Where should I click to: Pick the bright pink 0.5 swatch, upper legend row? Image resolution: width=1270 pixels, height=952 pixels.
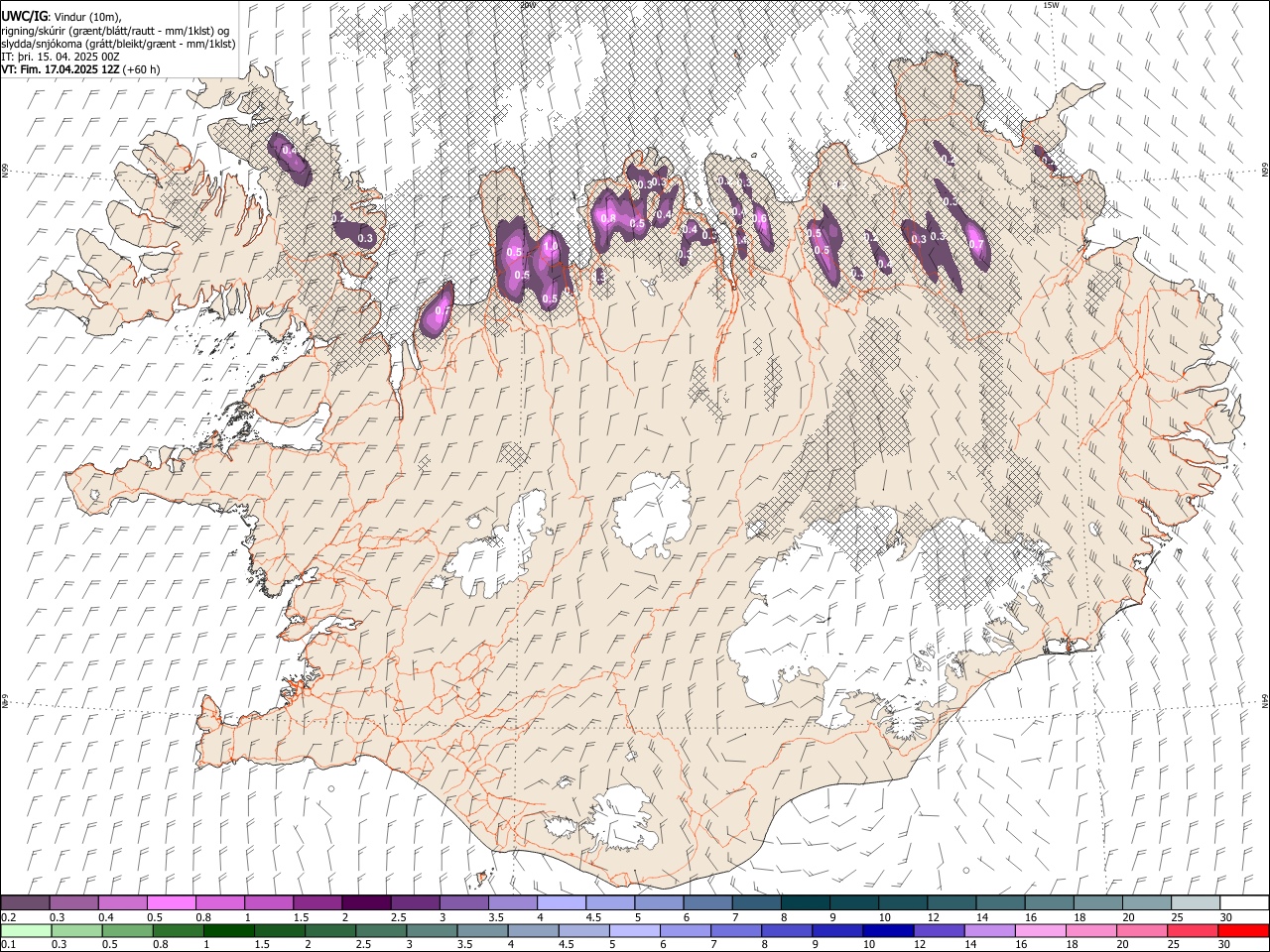click(172, 902)
